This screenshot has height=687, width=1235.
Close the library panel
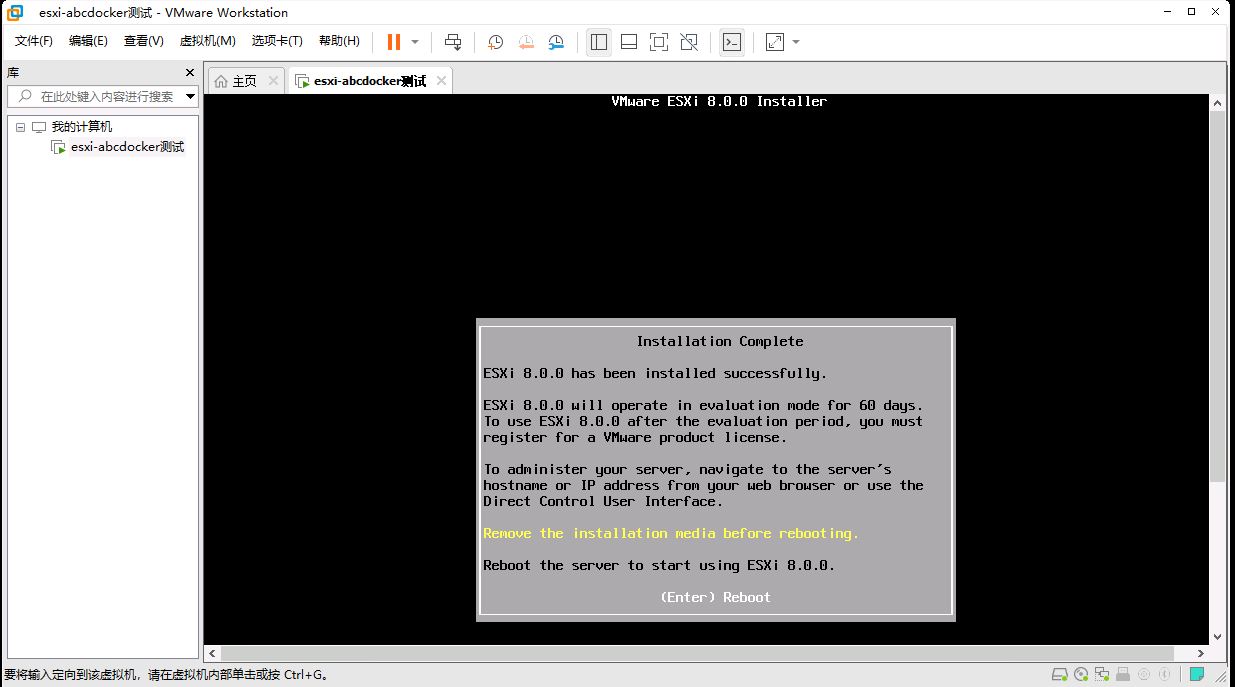pyautogui.click(x=190, y=72)
